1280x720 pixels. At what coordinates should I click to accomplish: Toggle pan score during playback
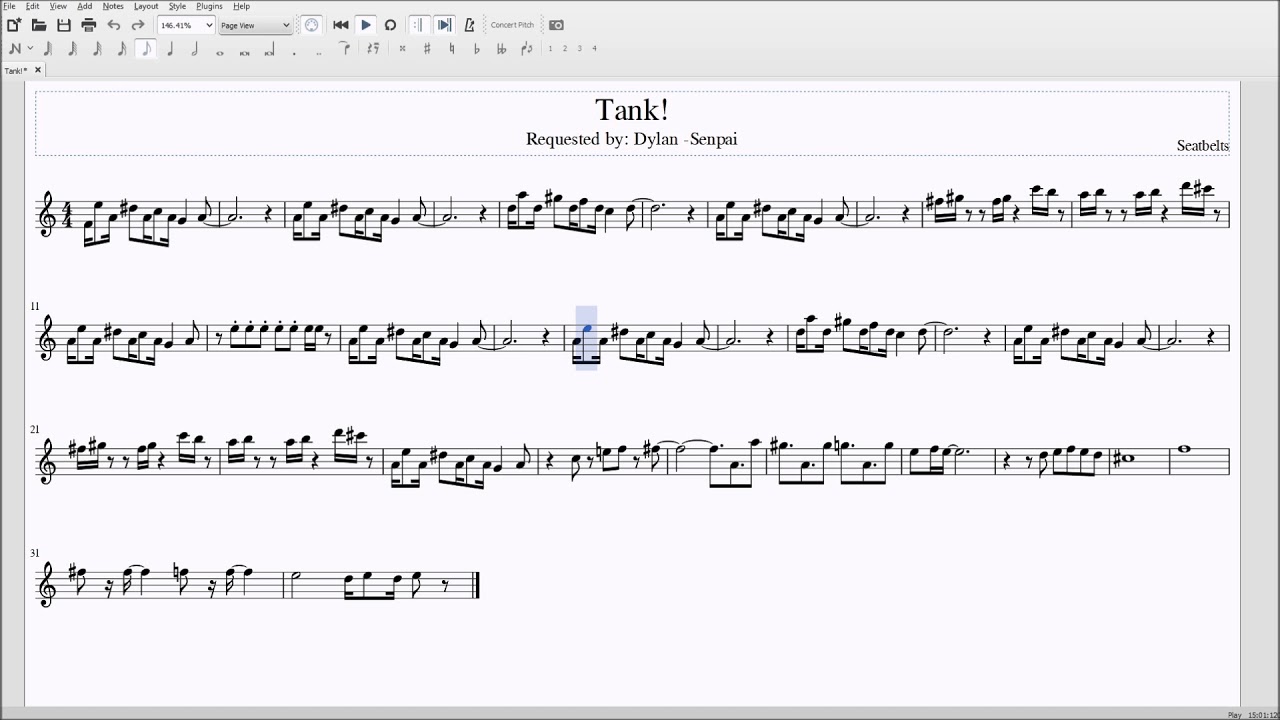(x=444, y=25)
